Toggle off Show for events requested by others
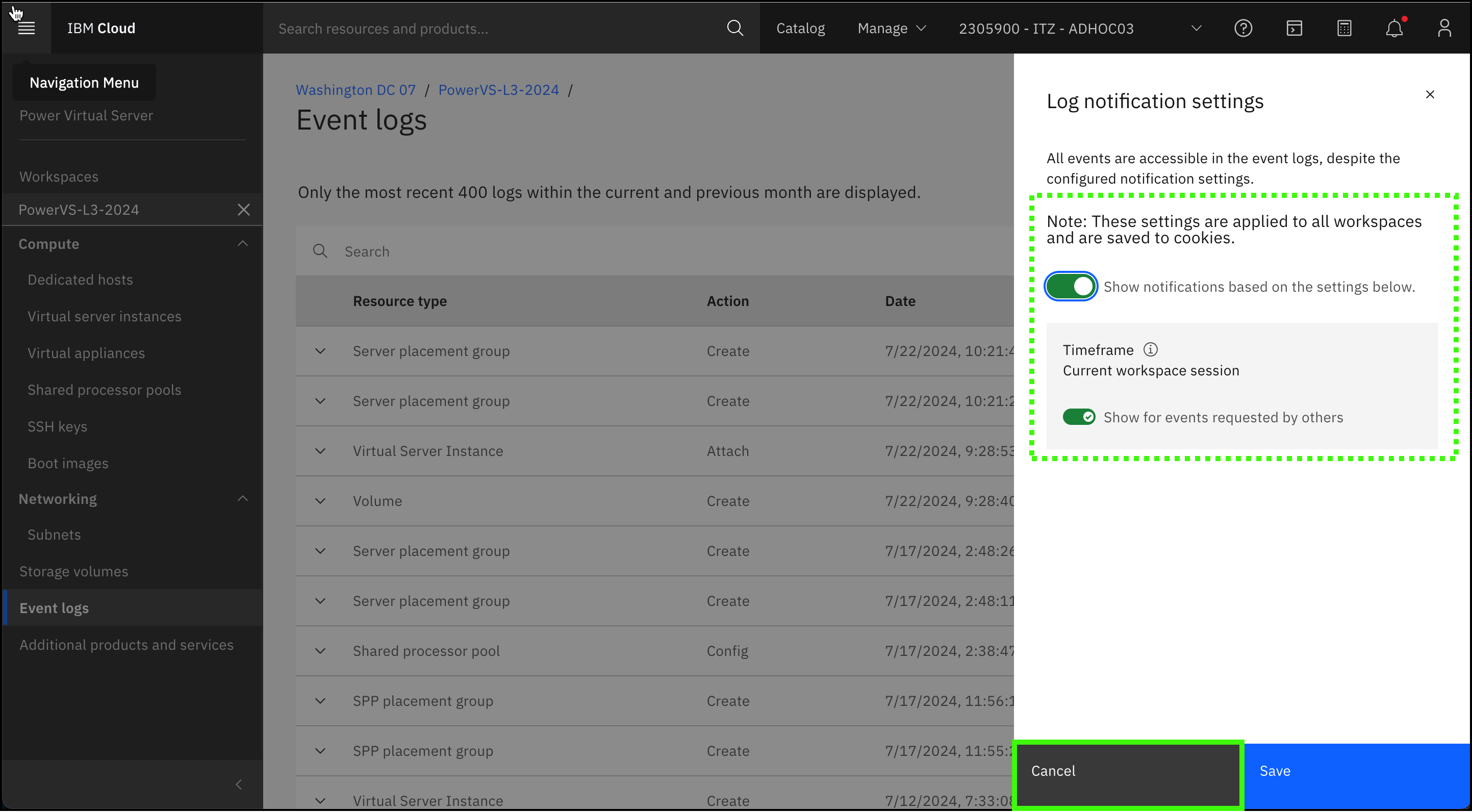 pyautogui.click(x=1079, y=417)
